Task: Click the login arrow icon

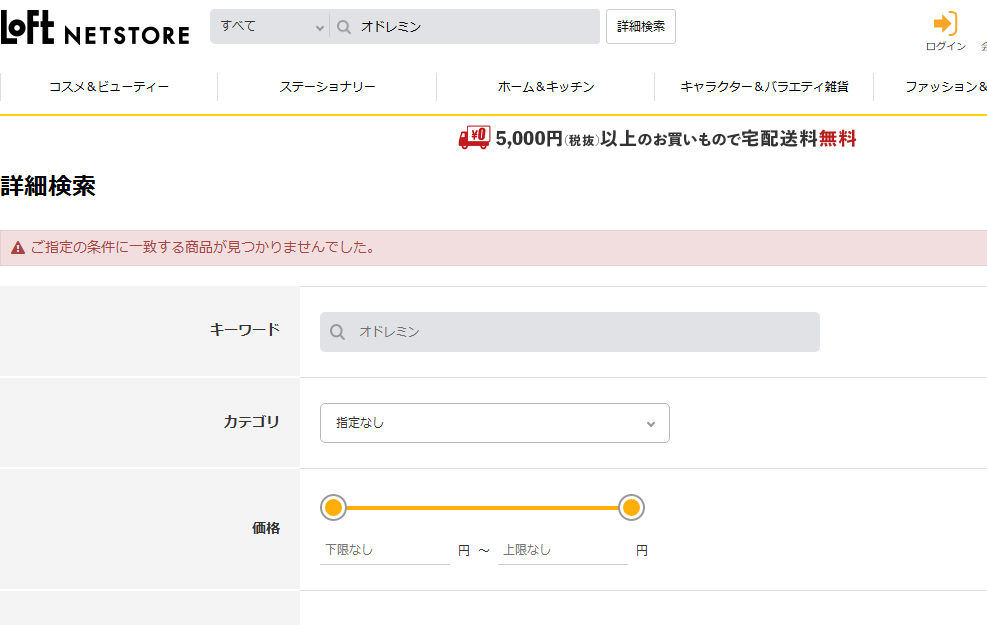Action: pos(945,24)
